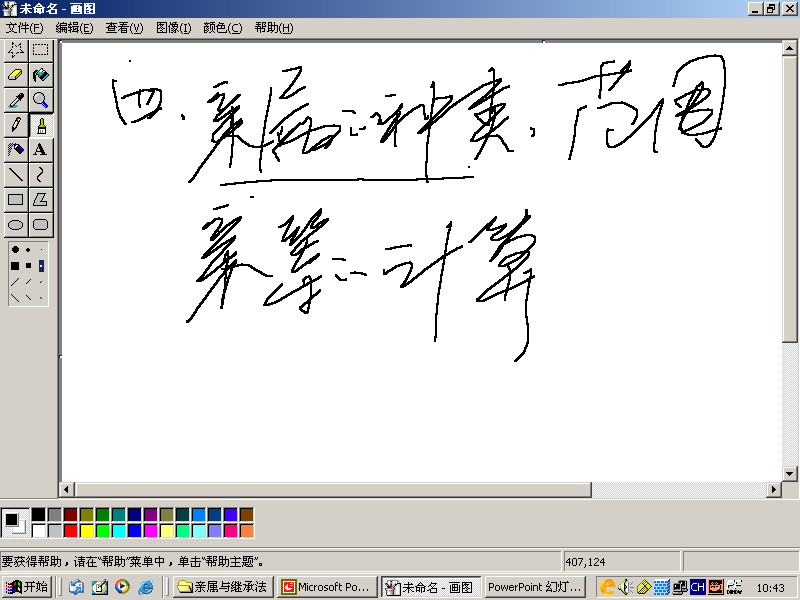Select the Eraser tool
800x600 pixels.
pyautogui.click(x=16, y=75)
